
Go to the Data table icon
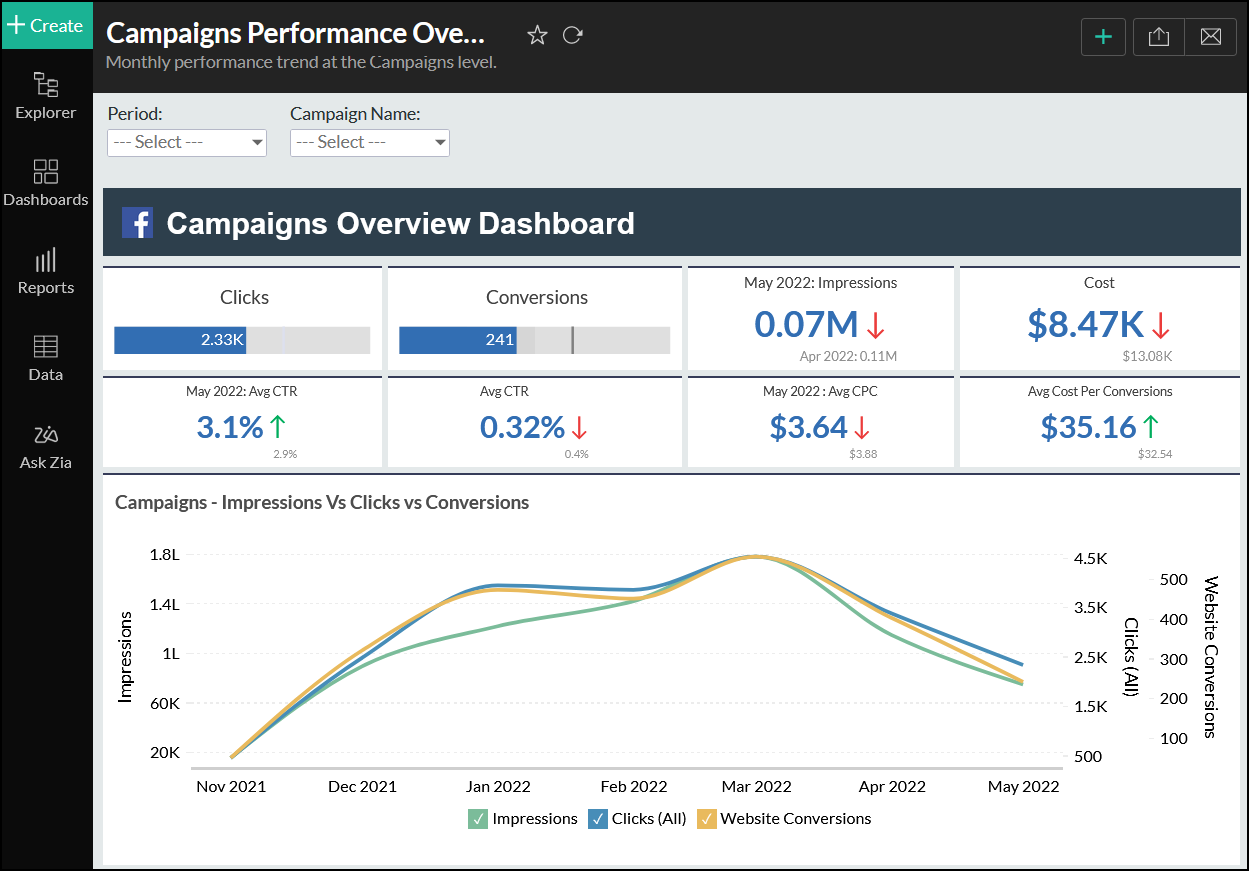click(46, 347)
